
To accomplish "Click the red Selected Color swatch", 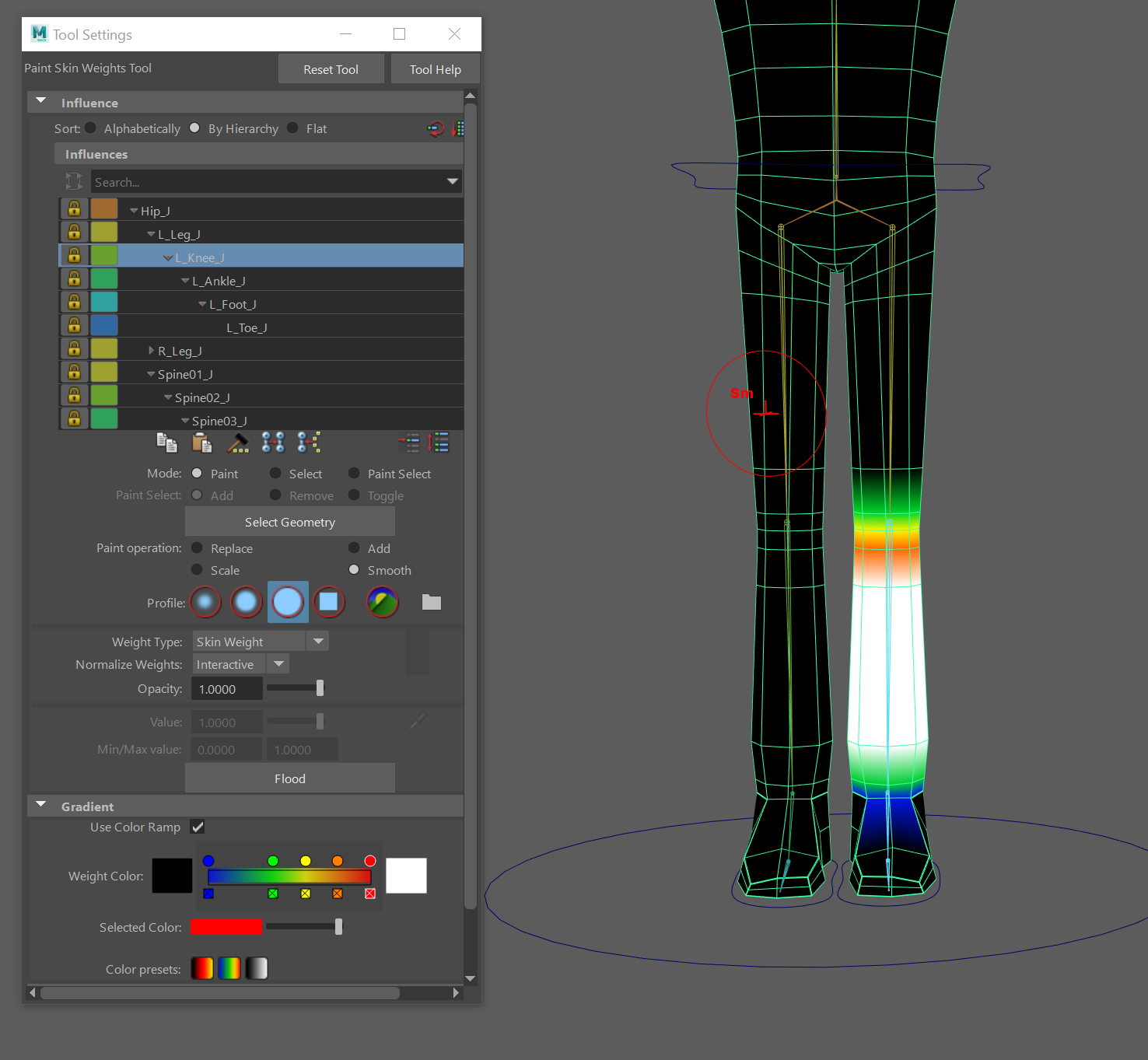I will click(x=226, y=926).
